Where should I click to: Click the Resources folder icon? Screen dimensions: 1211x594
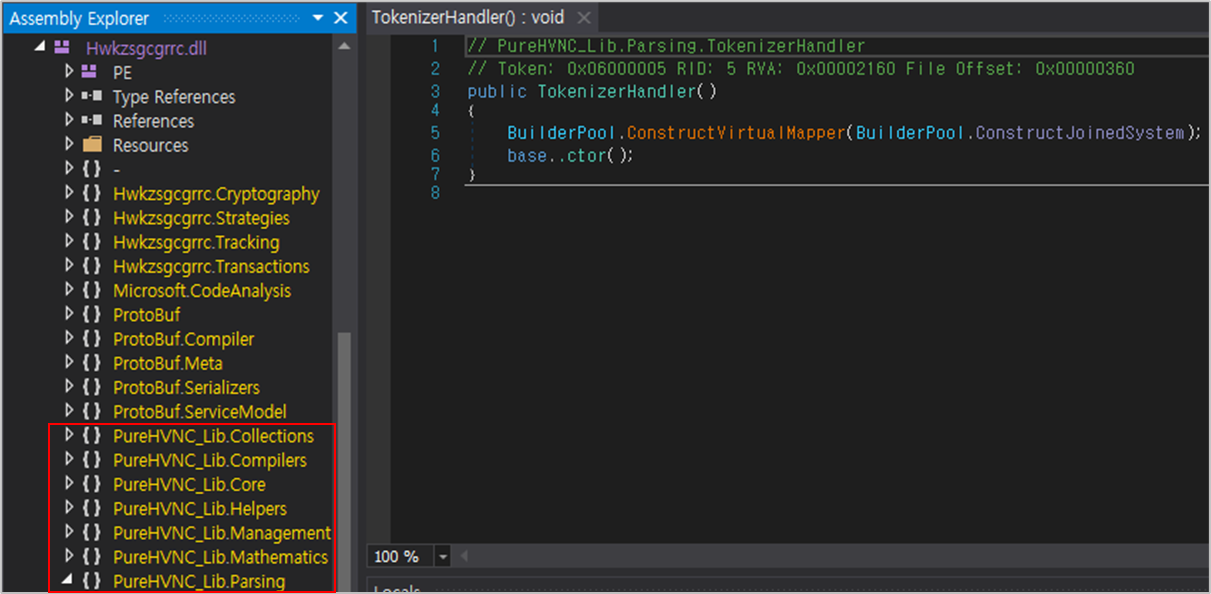click(x=92, y=144)
